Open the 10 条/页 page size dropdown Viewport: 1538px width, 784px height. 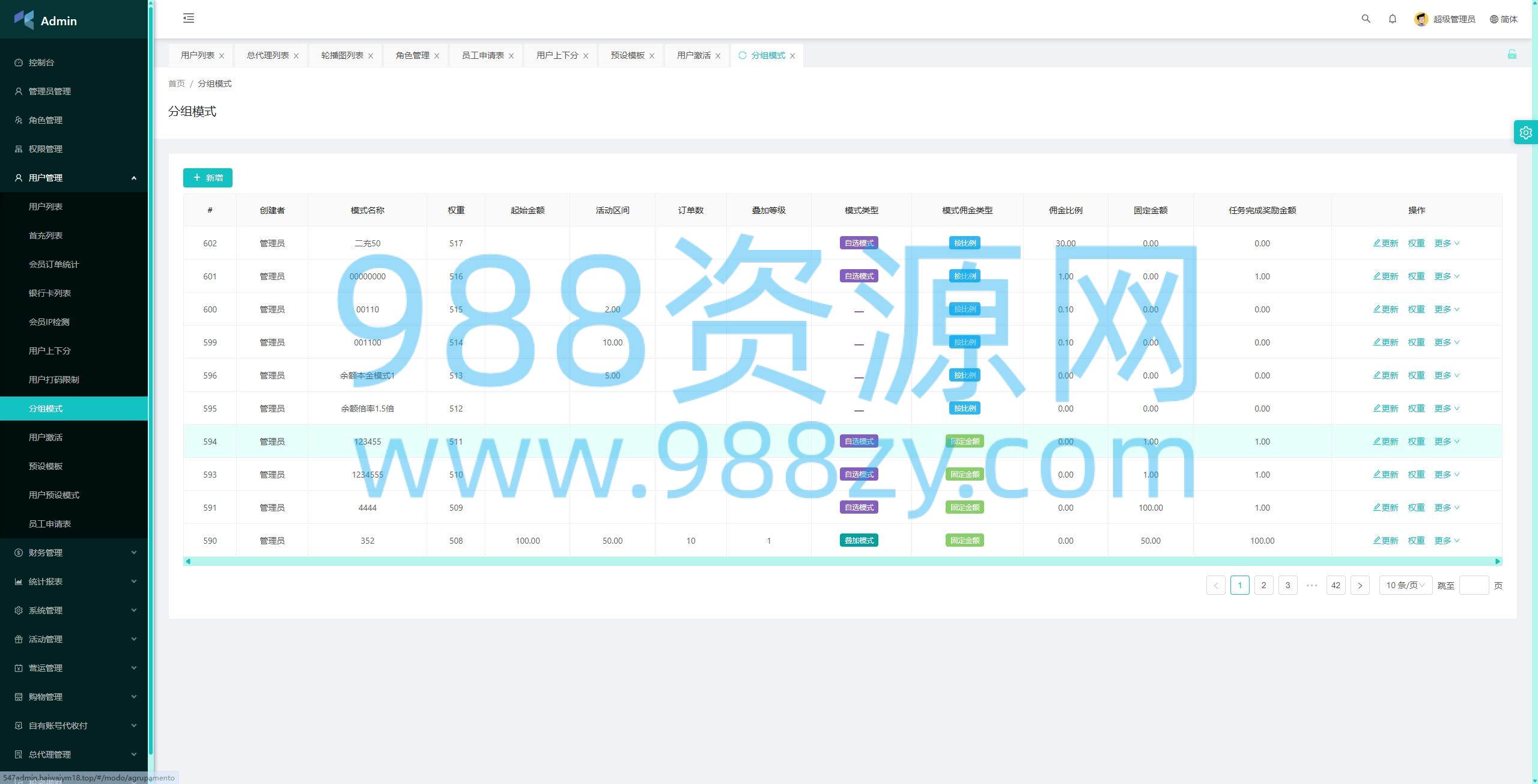pos(1405,585)
